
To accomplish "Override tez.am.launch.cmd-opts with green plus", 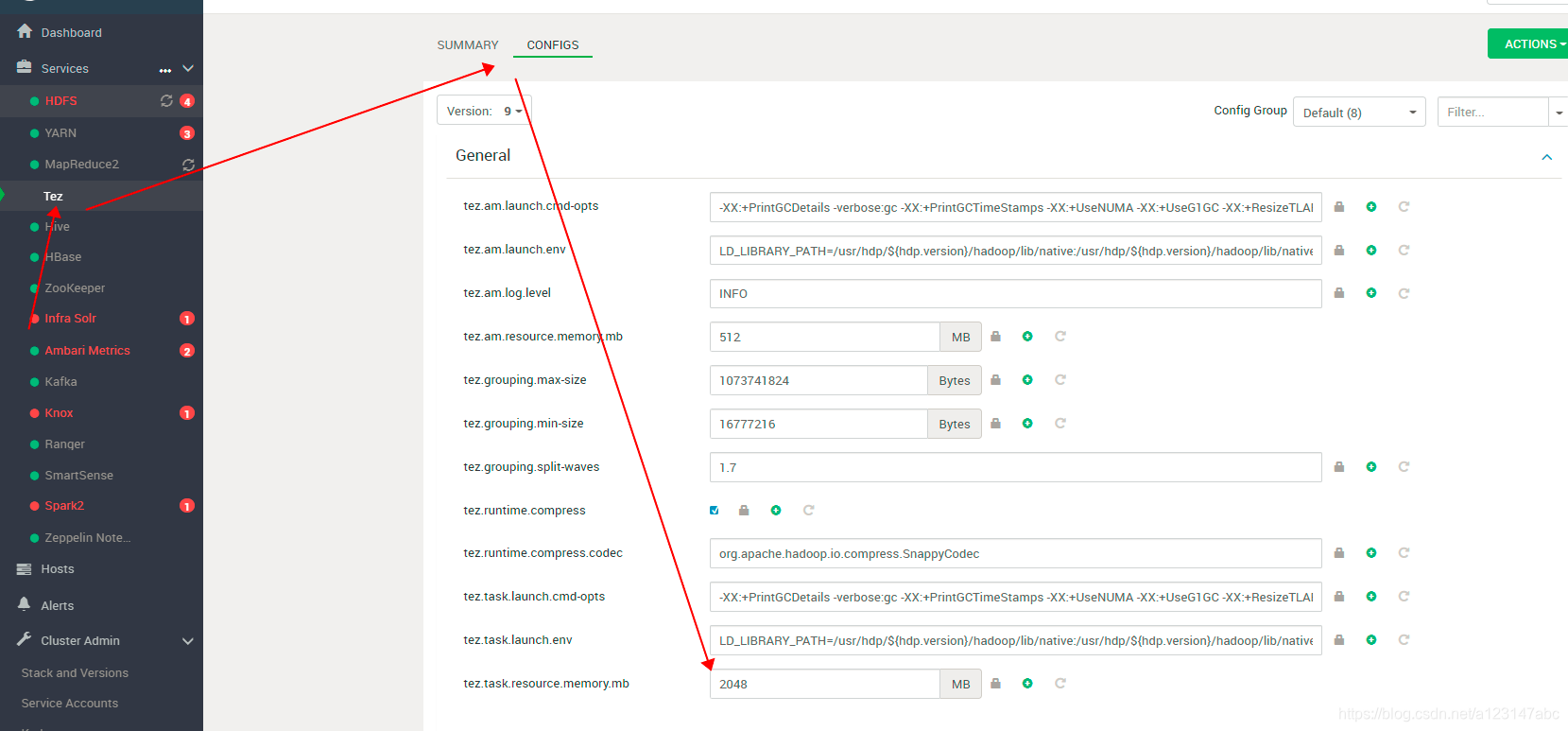I will click(1371, 206).
